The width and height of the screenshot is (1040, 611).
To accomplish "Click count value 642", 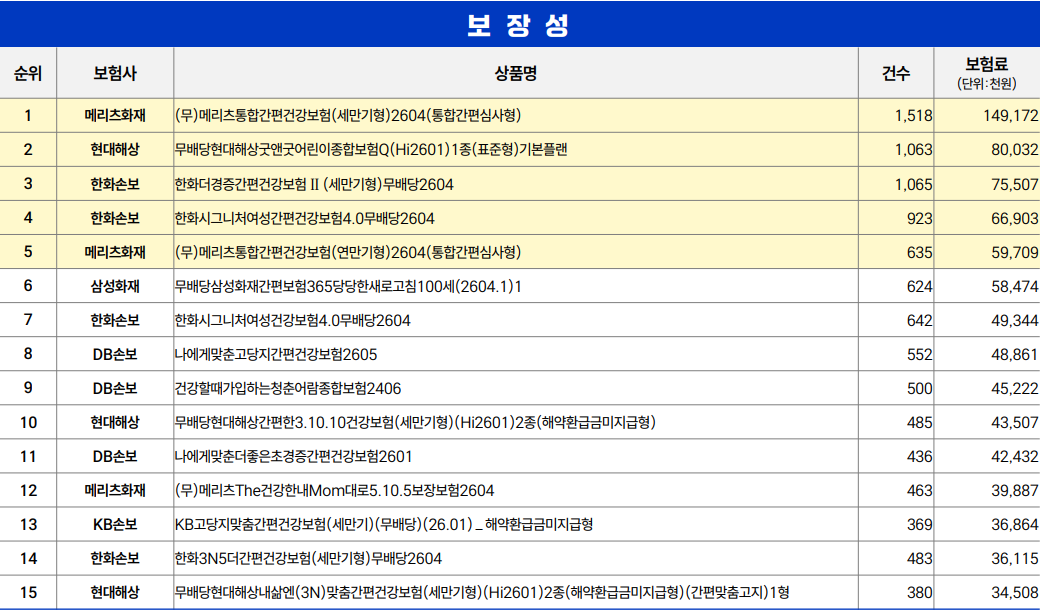I will pyautogui.click(x=919, y=320).
